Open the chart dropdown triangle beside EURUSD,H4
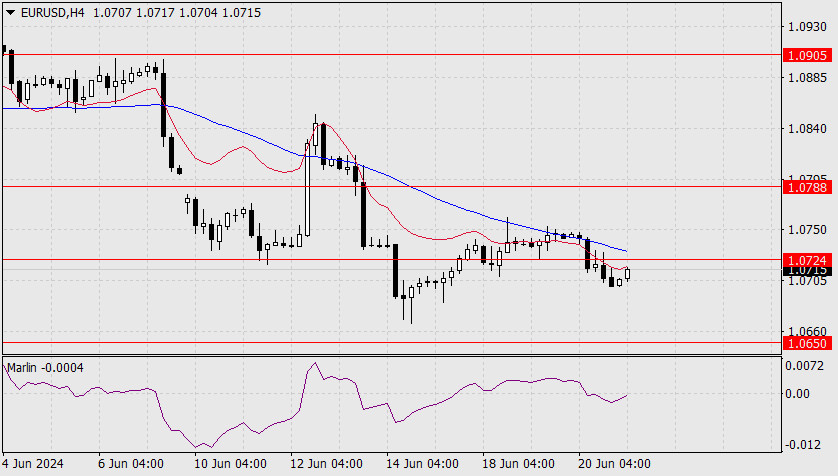The width and height of the screenshot is (838, 476). pos(11,12)
